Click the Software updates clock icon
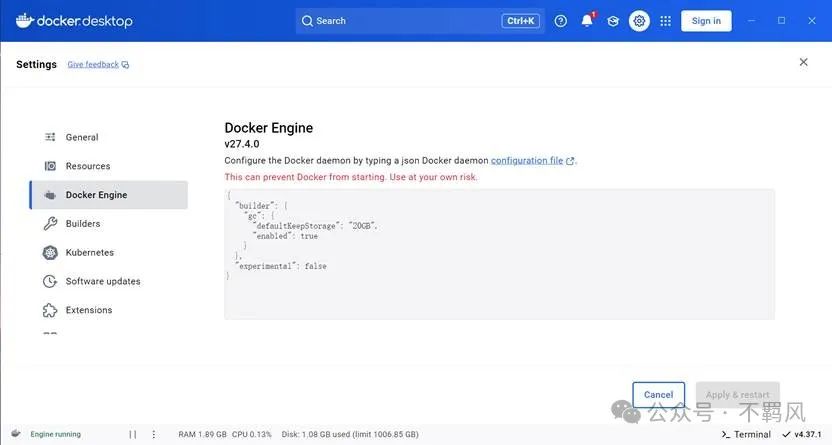The height and width of the screenshot is (445, 832). pos(50,281)
